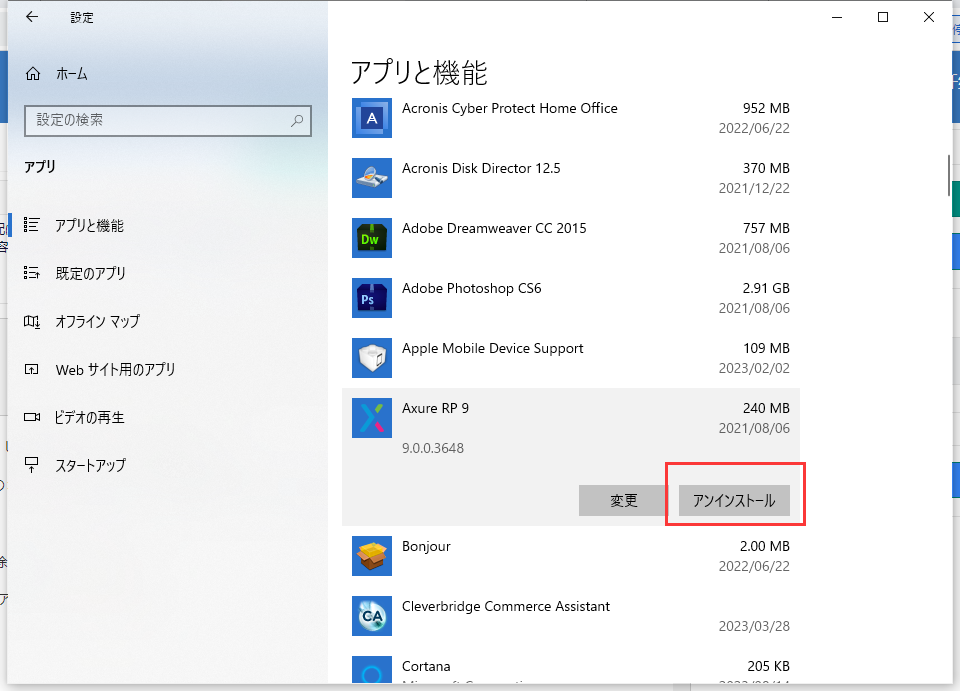The height and width of the screenshot is (691, 960).
Task: Click the Axure RP 9 app icon
Action: point(371,418)
